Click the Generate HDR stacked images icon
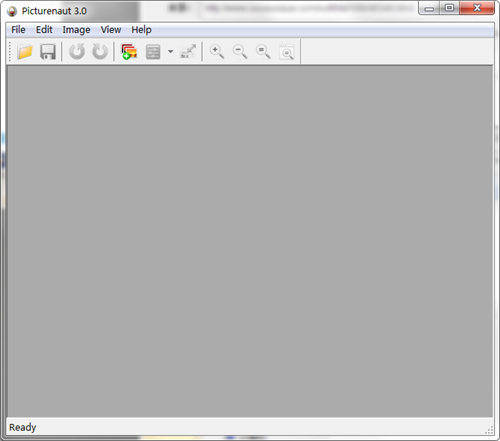The width and height of the screenshot is (500, 441). point(129,52)
